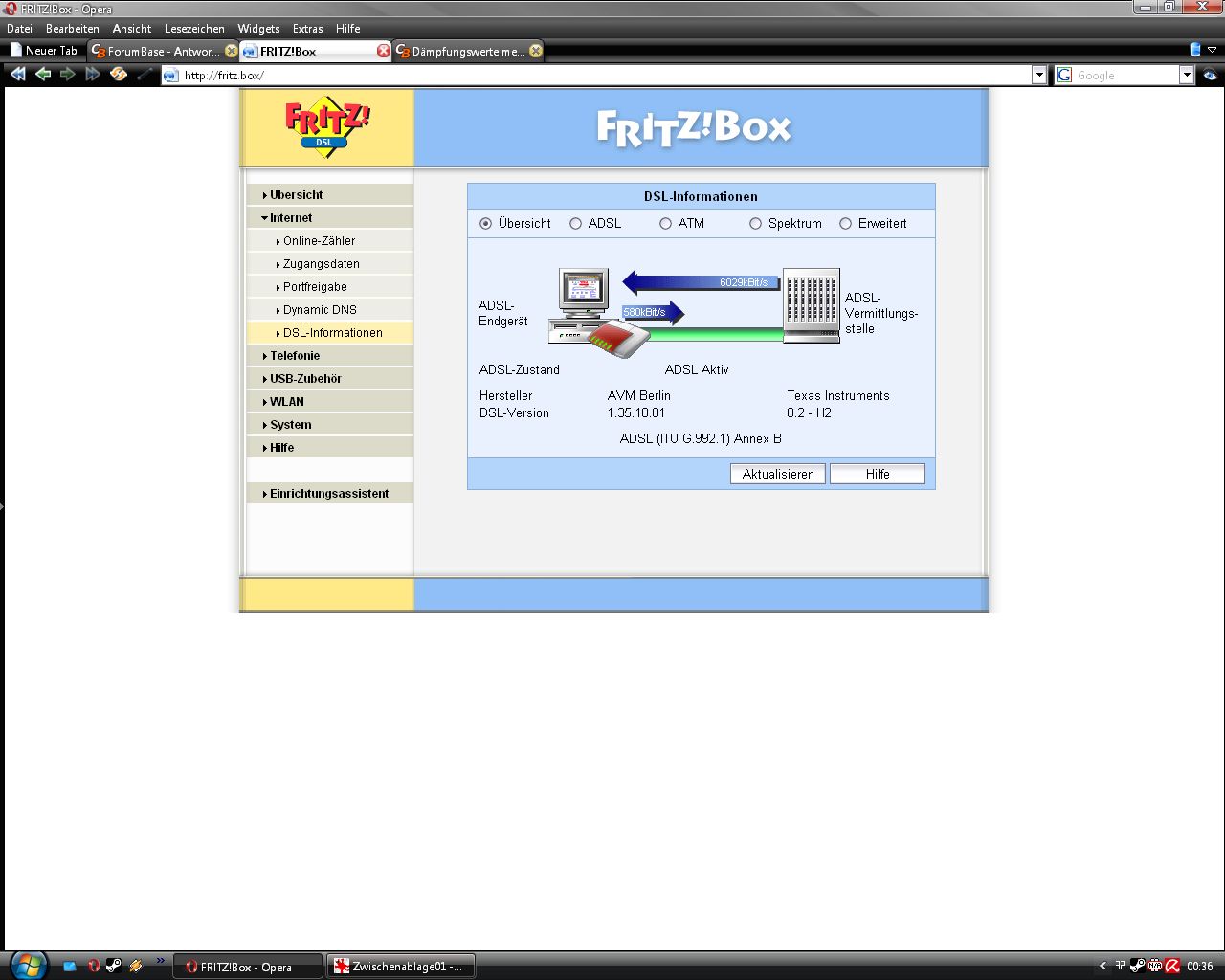Open the closed tabs trash can icon
The width and height of the screenshot is (1225, 980).
(1195, 50)
